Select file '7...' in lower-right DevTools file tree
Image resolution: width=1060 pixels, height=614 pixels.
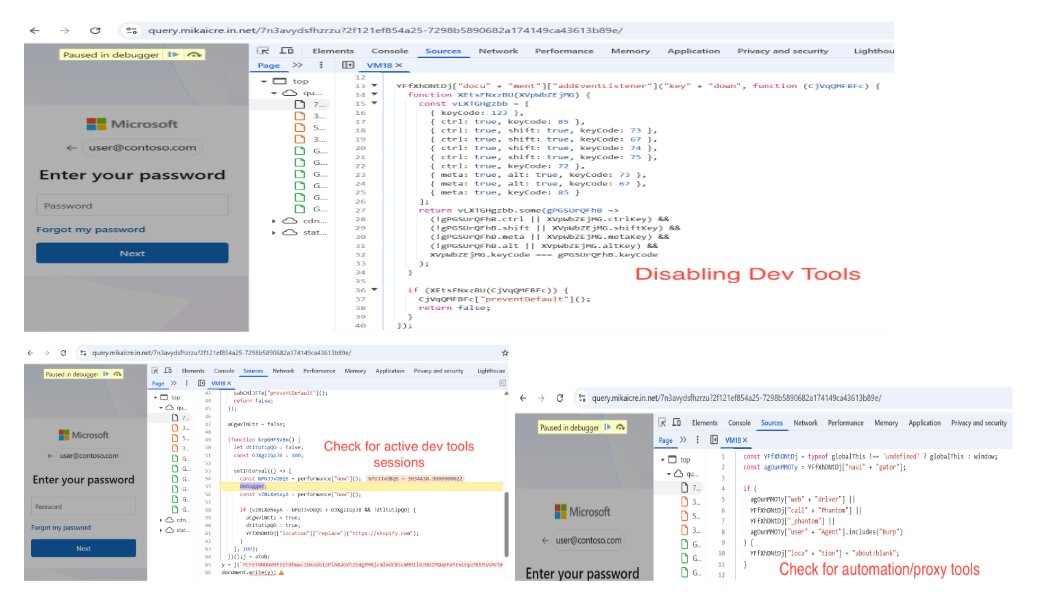click(x=692, y=488)
